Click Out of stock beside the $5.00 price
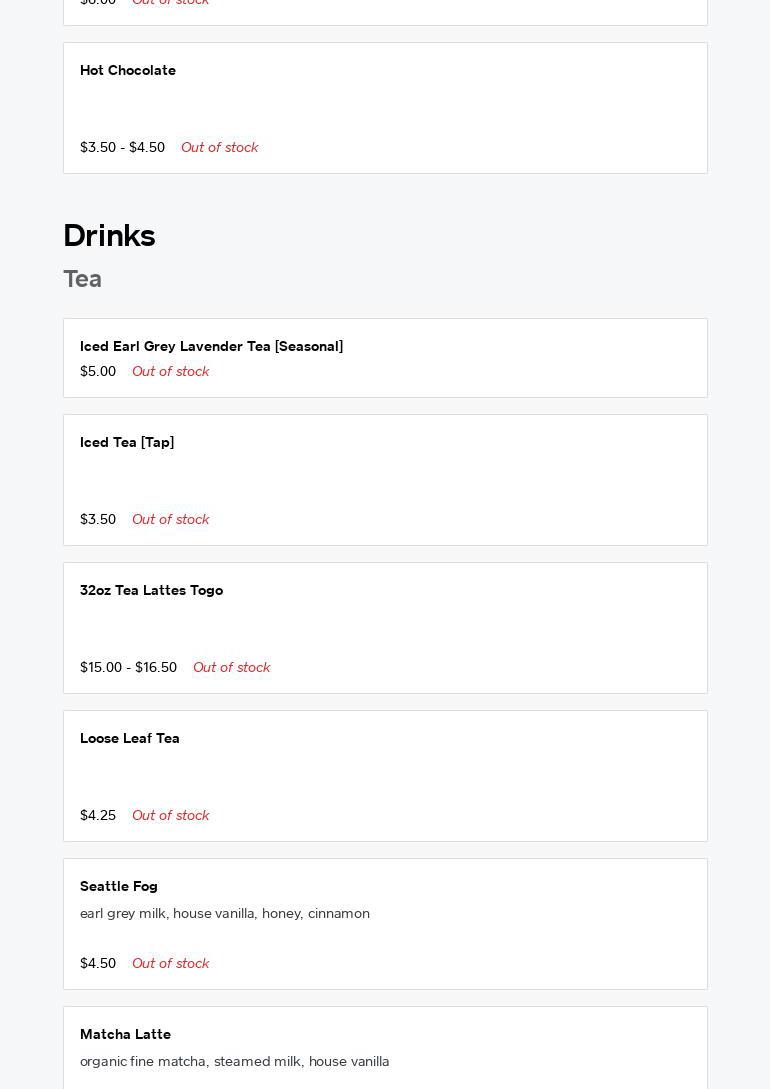The height and width of the screenshot is (1089, 770). click(170, 372)
